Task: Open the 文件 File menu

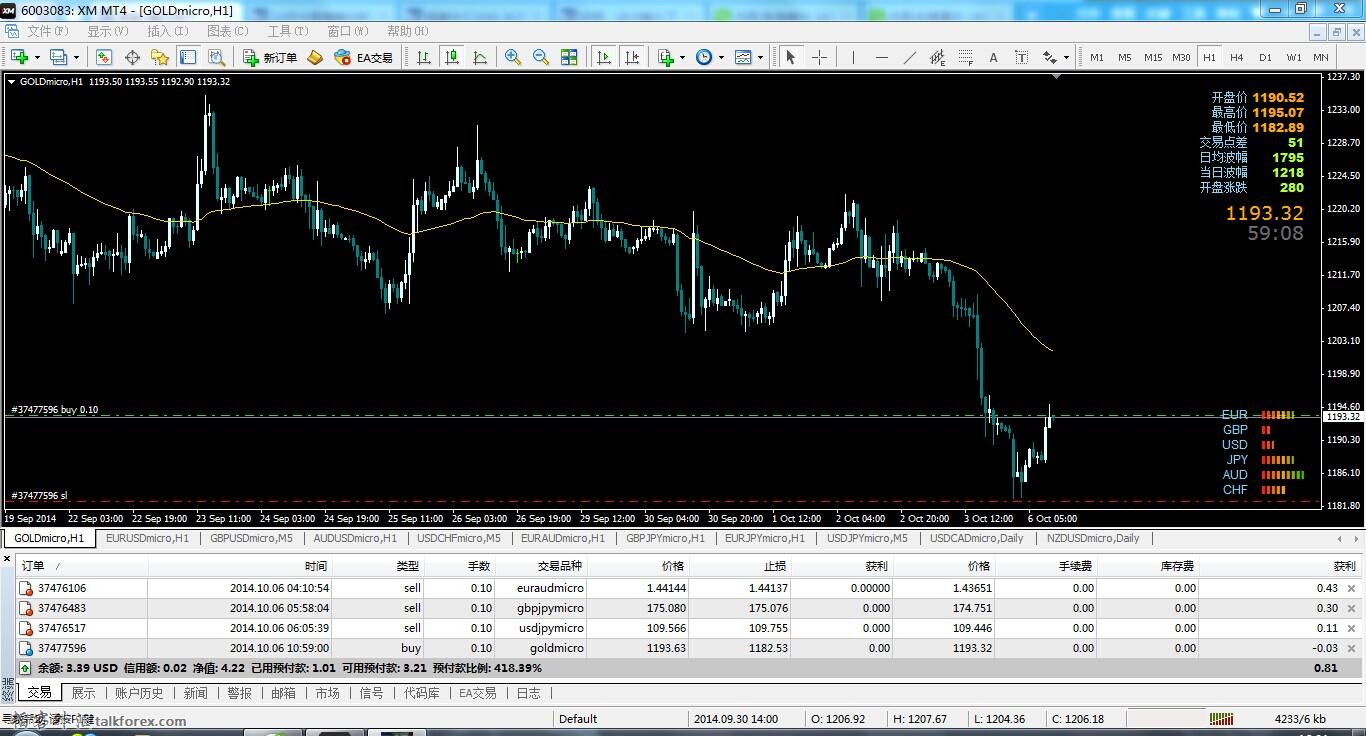Action: point(47,31)
